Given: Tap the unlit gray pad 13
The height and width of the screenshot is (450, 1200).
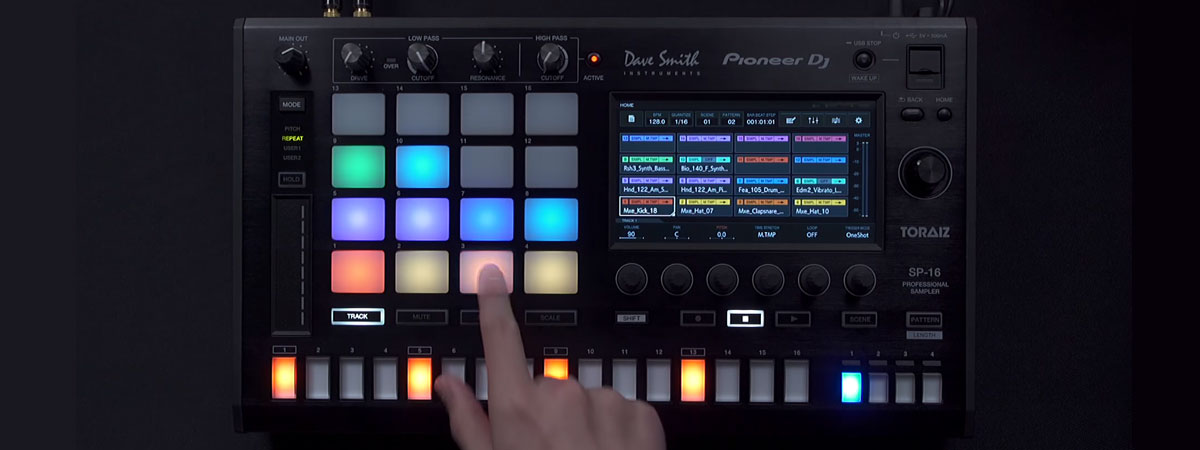Looking at the screenshot, I should pyautogui.click(x=358, y=114).
